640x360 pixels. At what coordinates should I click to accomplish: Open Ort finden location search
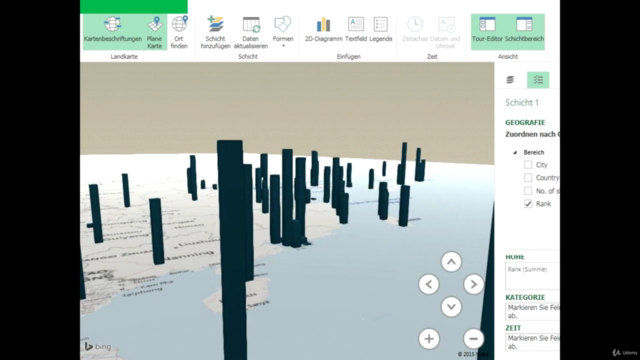179,32
